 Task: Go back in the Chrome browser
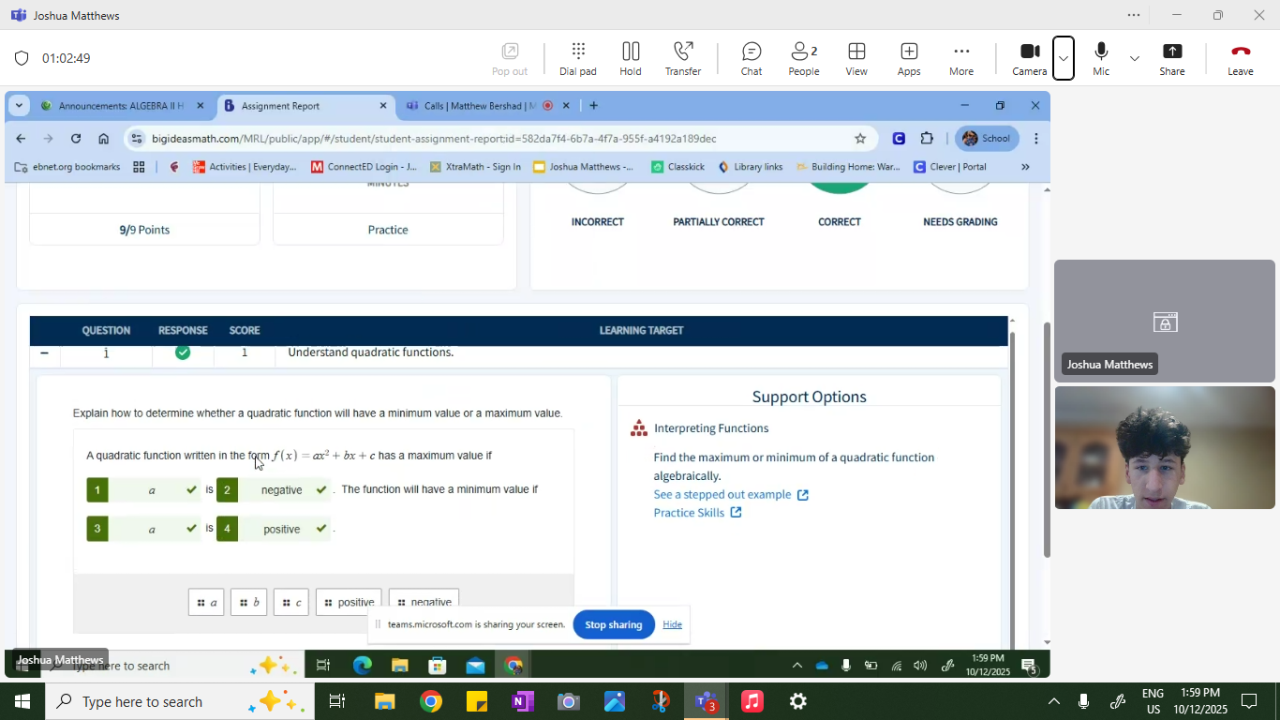point(21,138)
